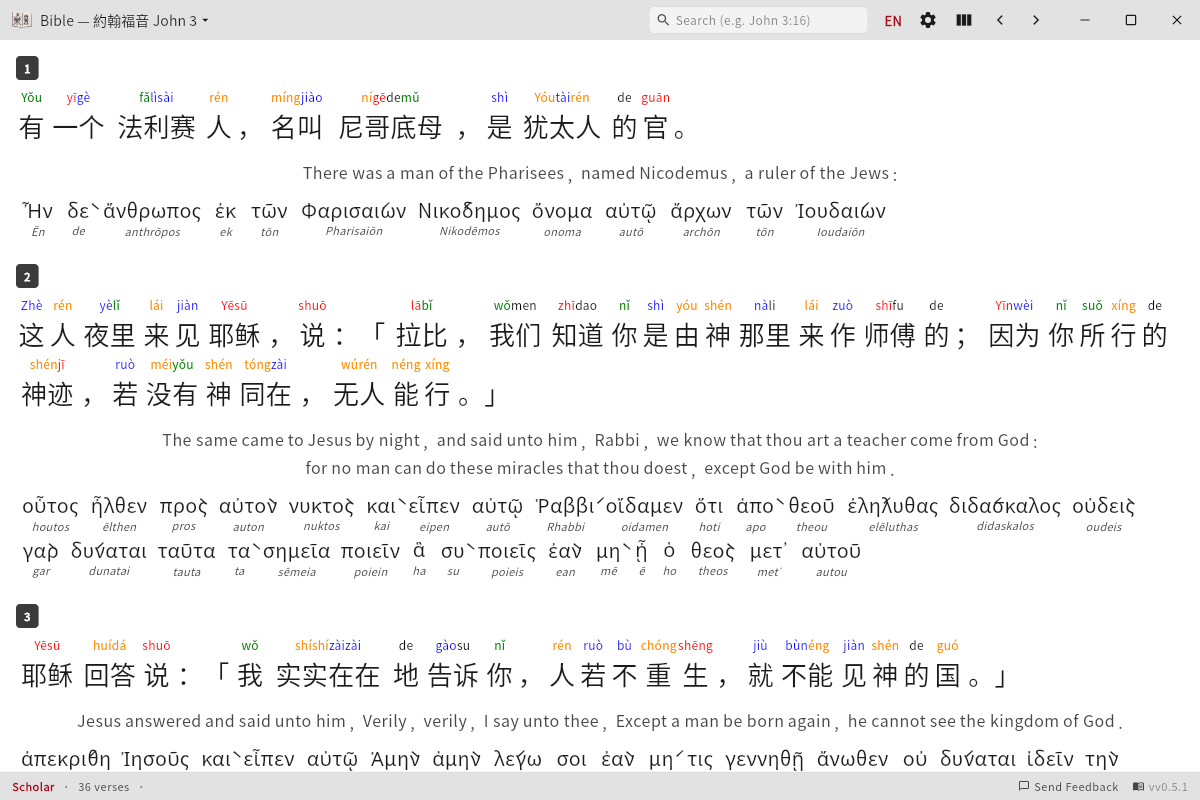Viewport: 1200px width, 800px height.
Task: Select the verse 2 number badge
Action: tap(27, 276)
